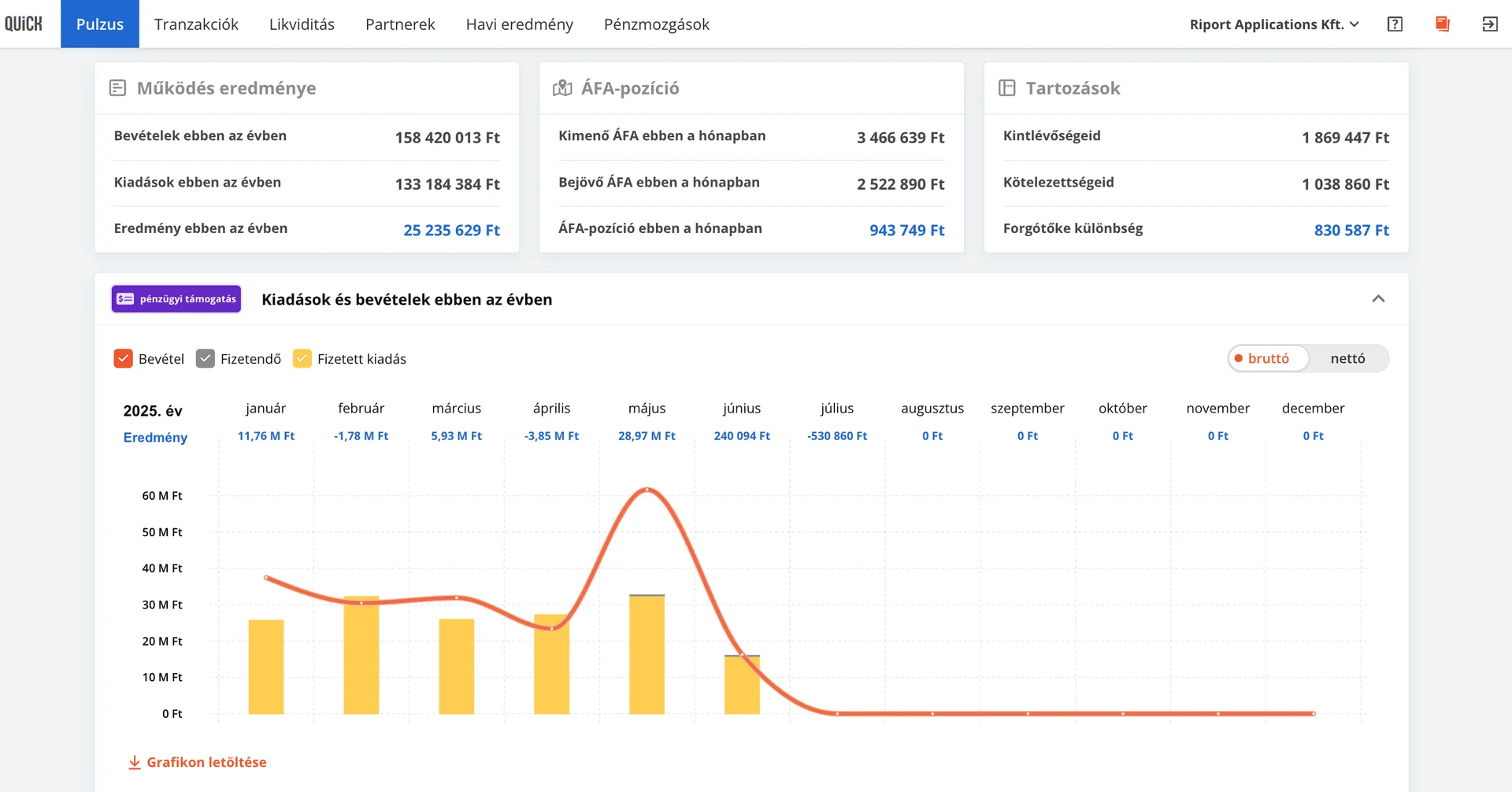Click the Tartozások panel icon
This screenshot has height=792, width=1512.
coord(1006,88)
